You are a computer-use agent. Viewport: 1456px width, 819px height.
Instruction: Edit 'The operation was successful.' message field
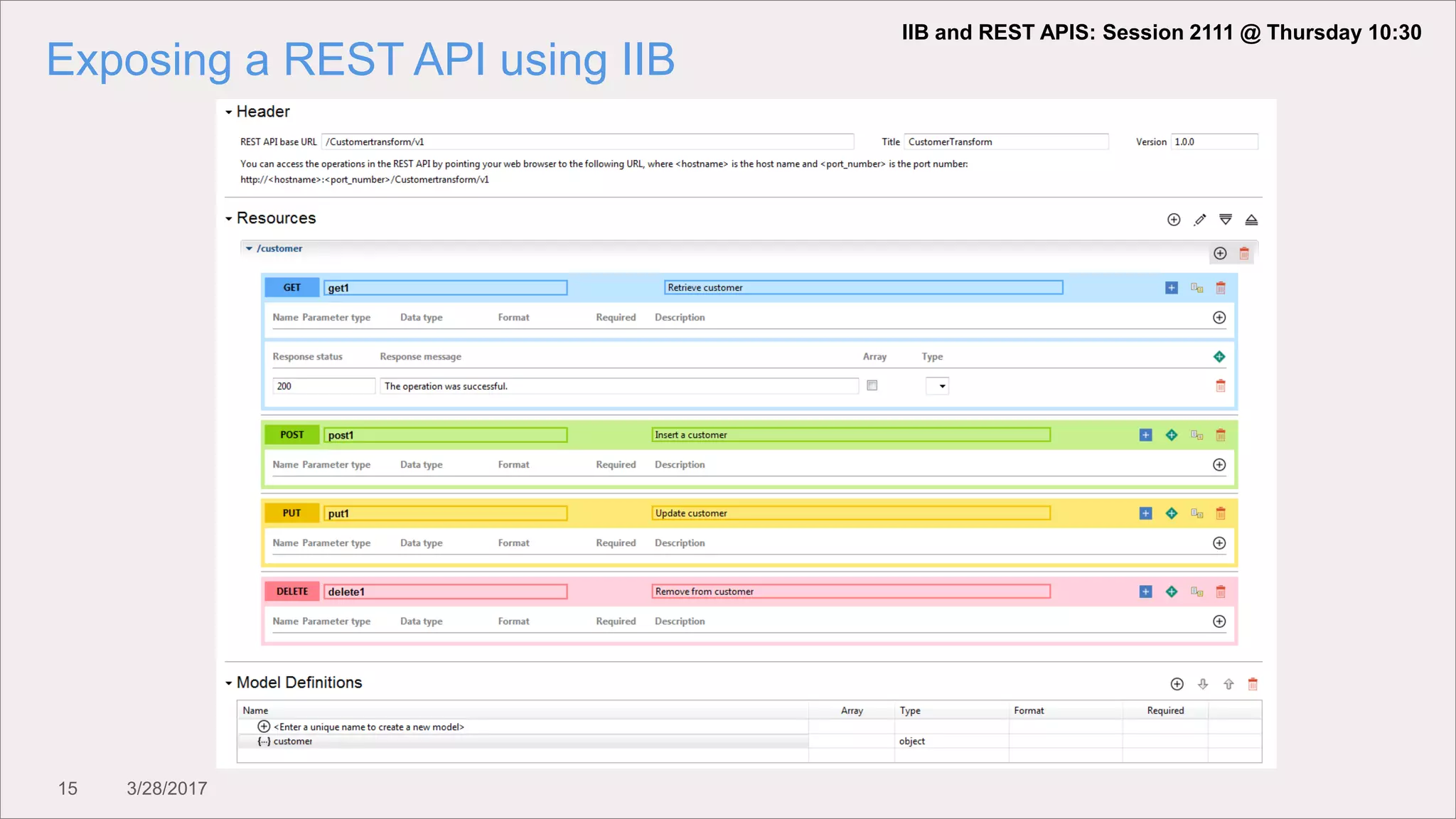pos(619,386)
